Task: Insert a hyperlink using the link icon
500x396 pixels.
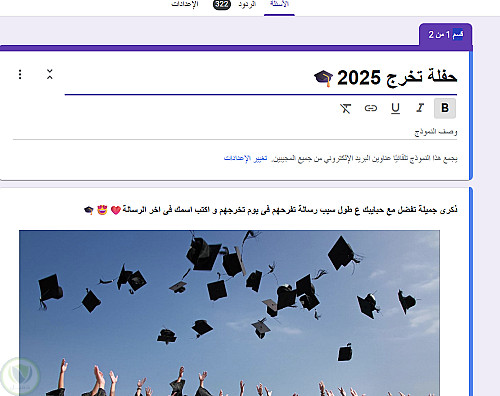Action: click(x=371, y=108)
